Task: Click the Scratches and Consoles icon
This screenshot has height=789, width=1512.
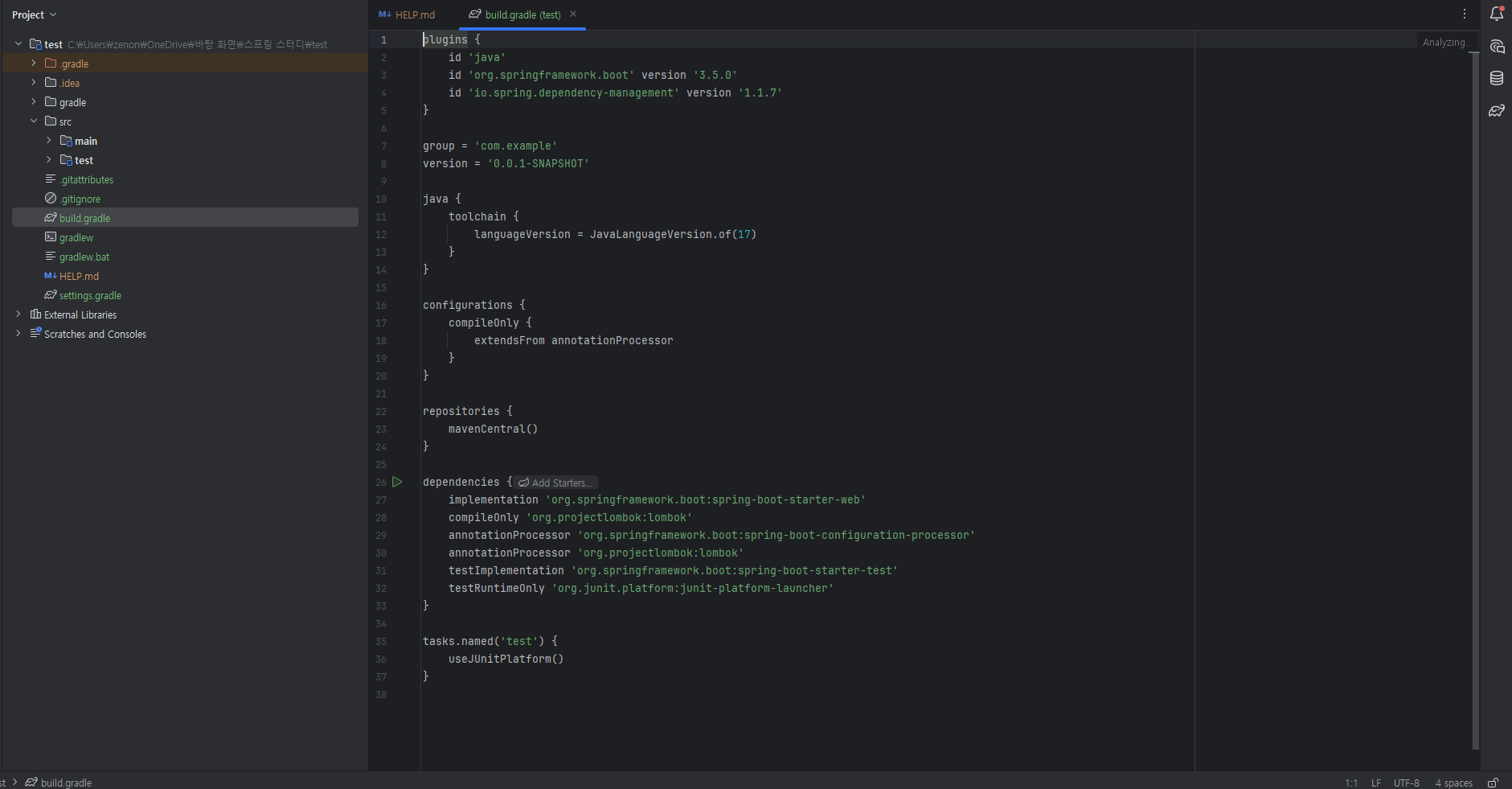Action: point(35,334)
